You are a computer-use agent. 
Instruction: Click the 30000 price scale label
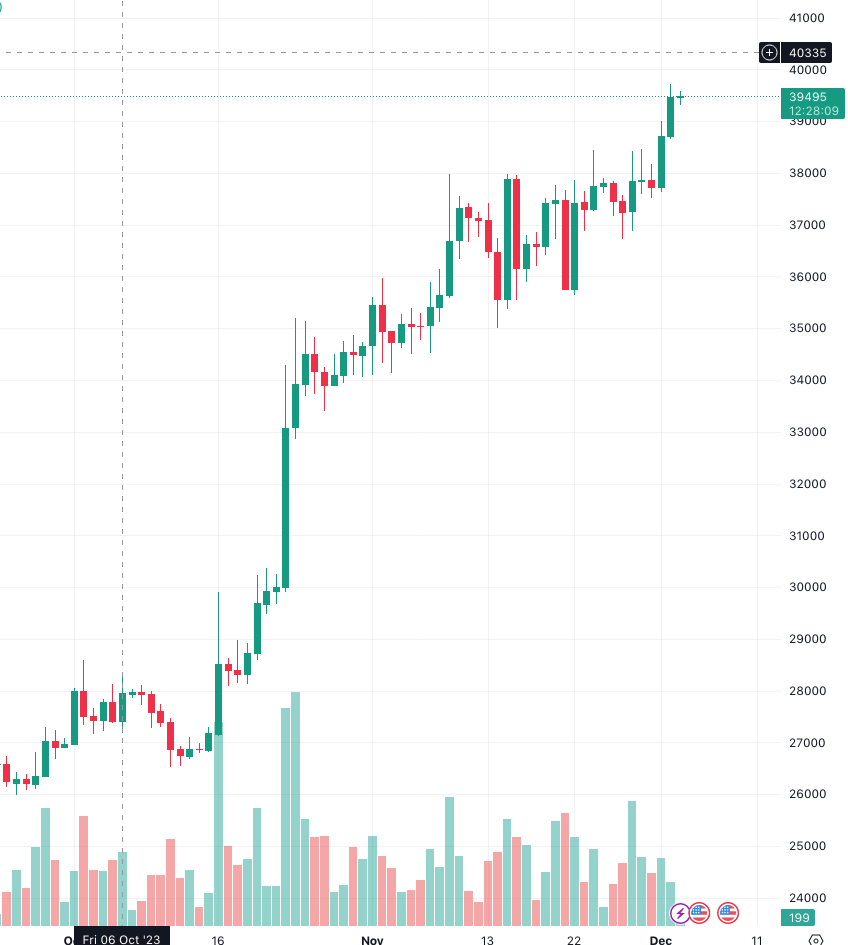[x=806, y=587]
